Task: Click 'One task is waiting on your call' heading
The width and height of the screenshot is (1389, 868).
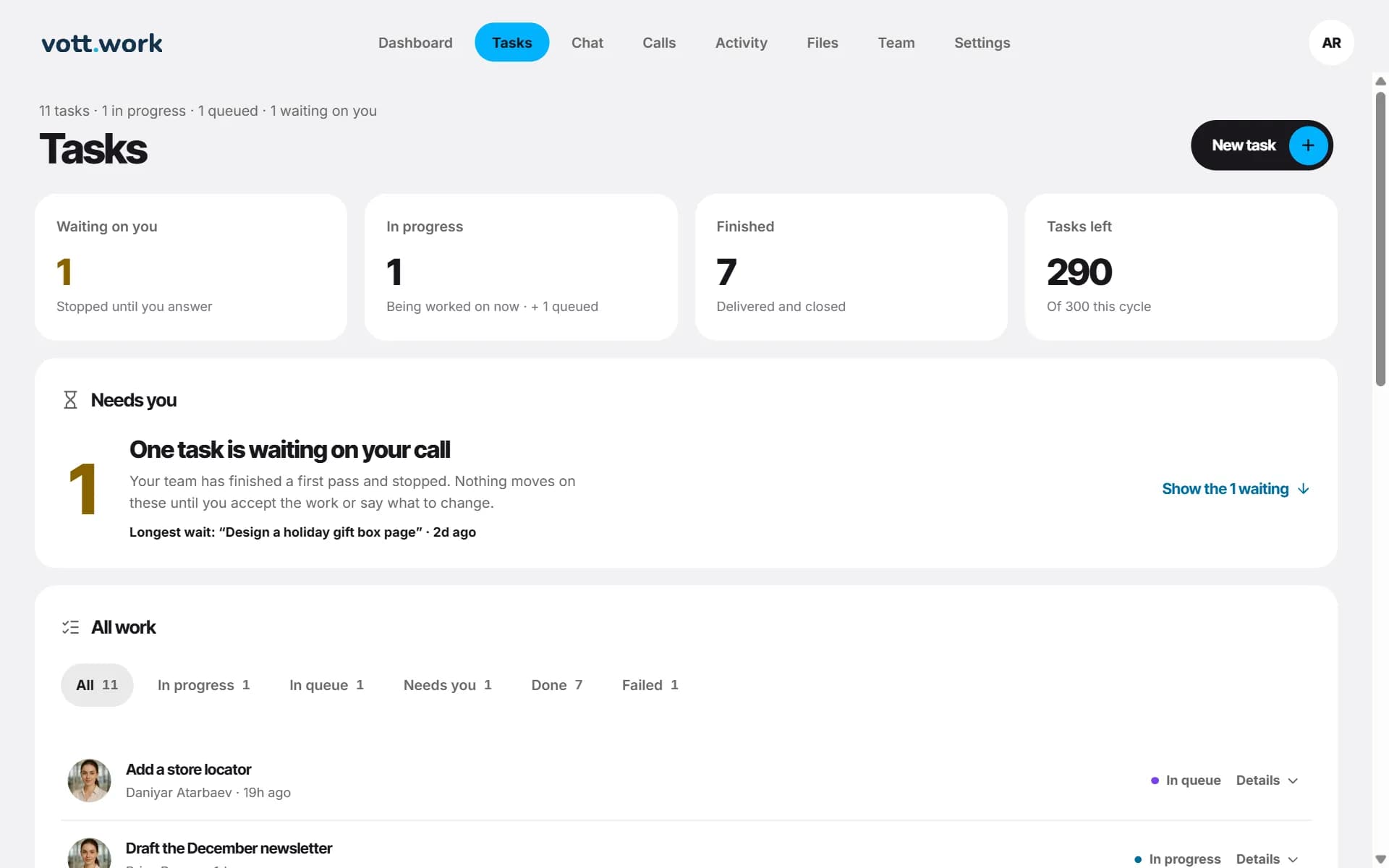Action: tap(289, 450)
